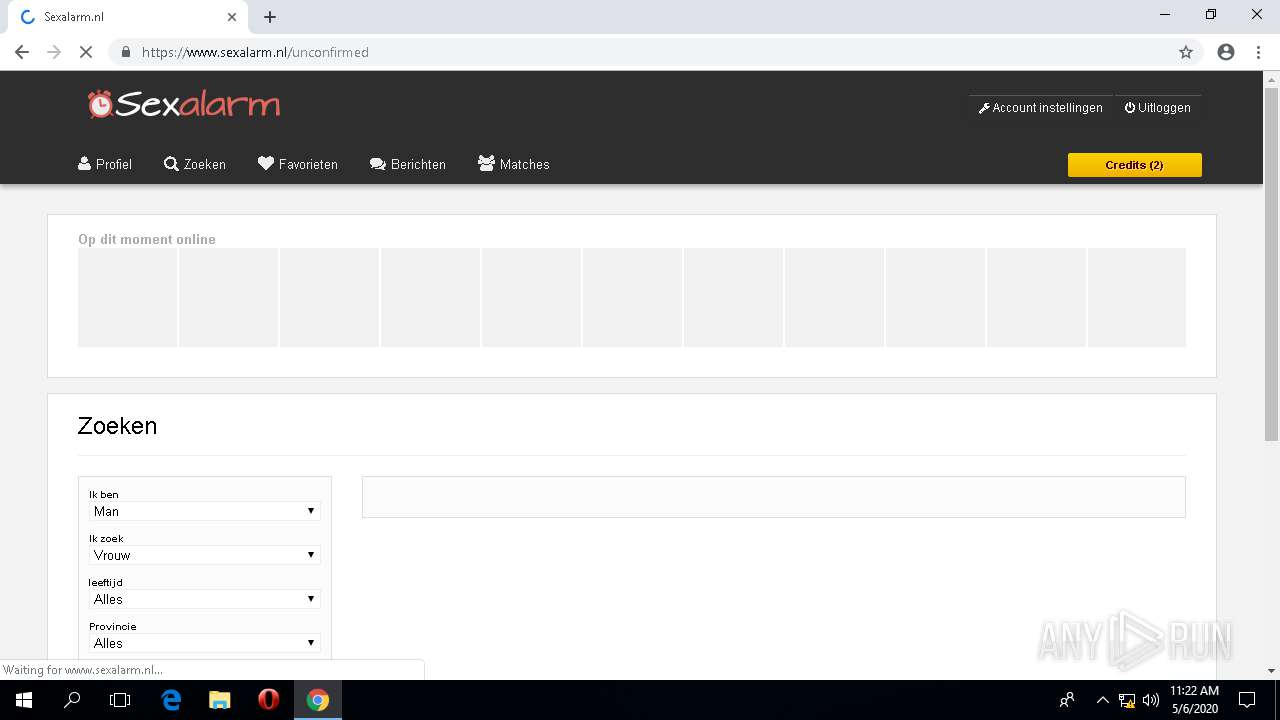
Task: Open the volume control in system tray
Action: tap(1151, 700)
